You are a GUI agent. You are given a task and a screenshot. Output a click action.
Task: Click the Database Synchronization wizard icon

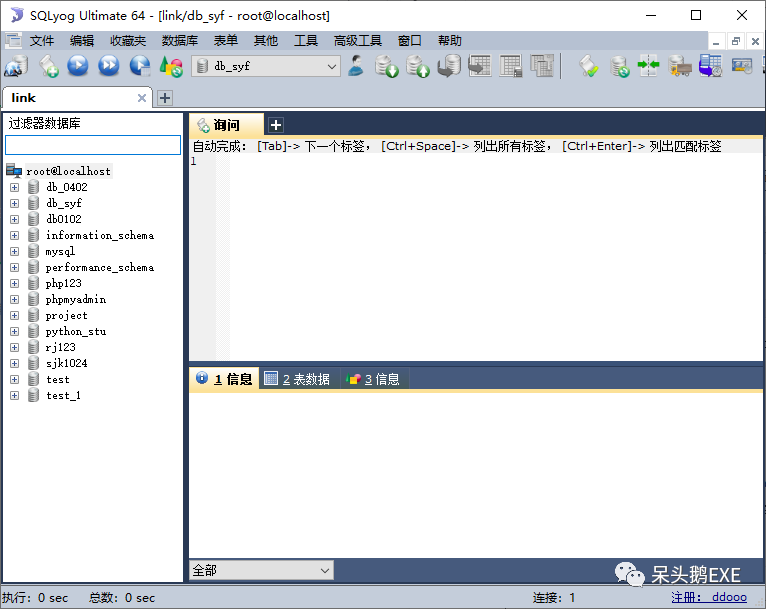[619, 66]
